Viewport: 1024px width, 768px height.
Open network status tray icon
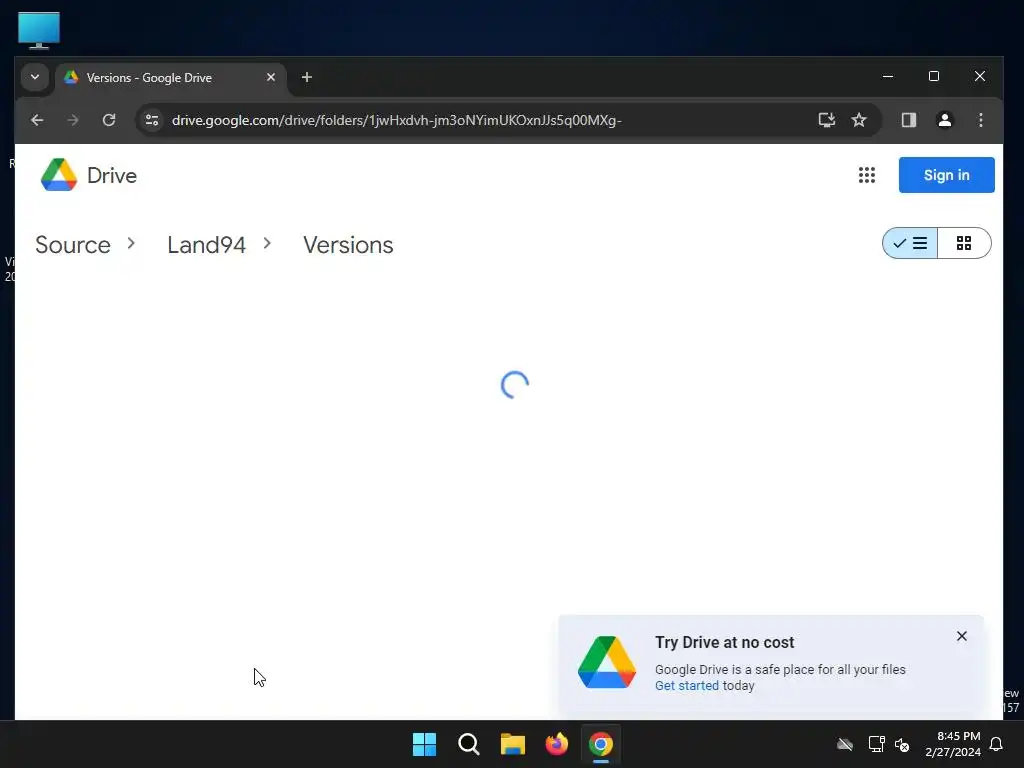pos(876,744)
